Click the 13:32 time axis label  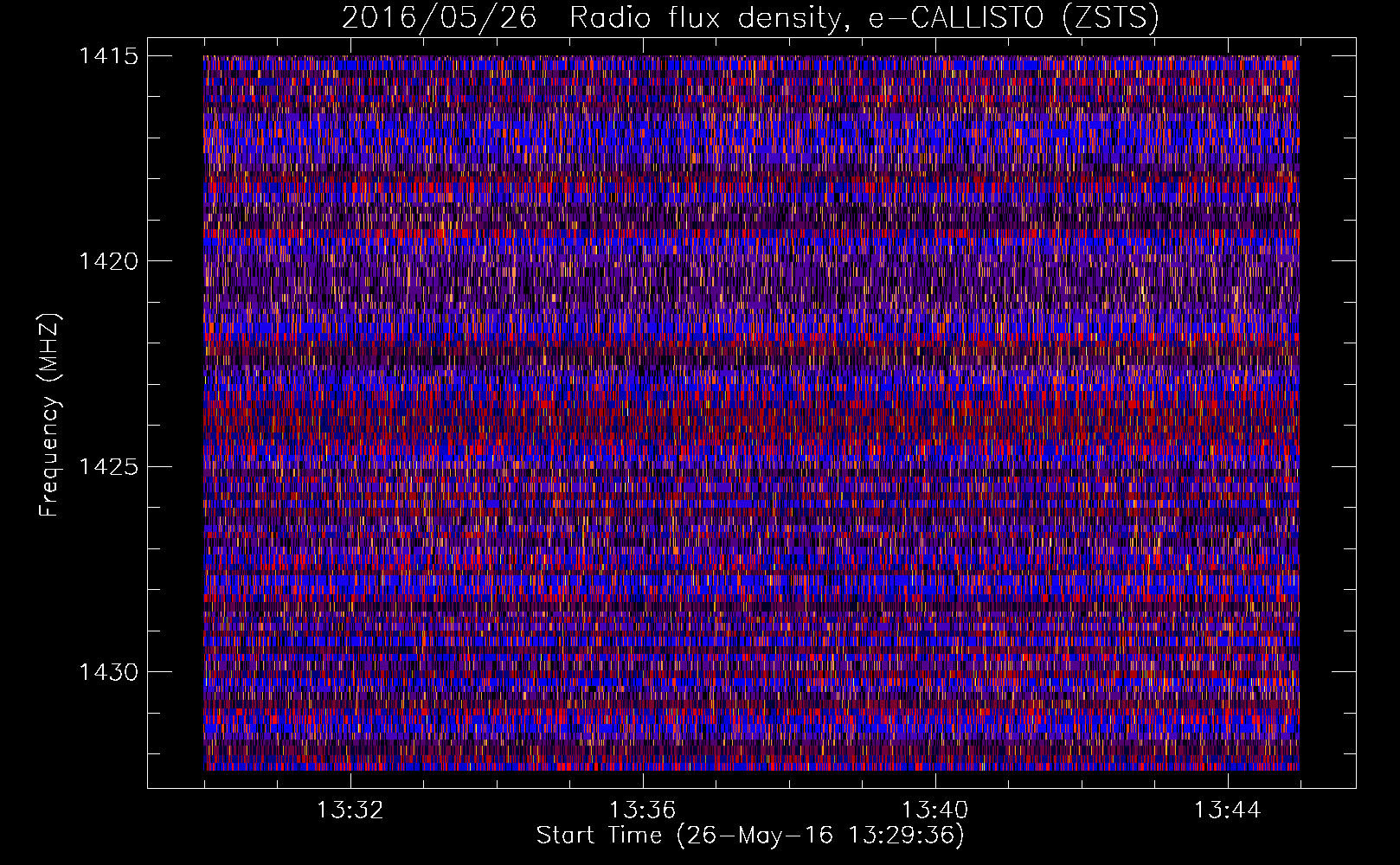point(350,811)
